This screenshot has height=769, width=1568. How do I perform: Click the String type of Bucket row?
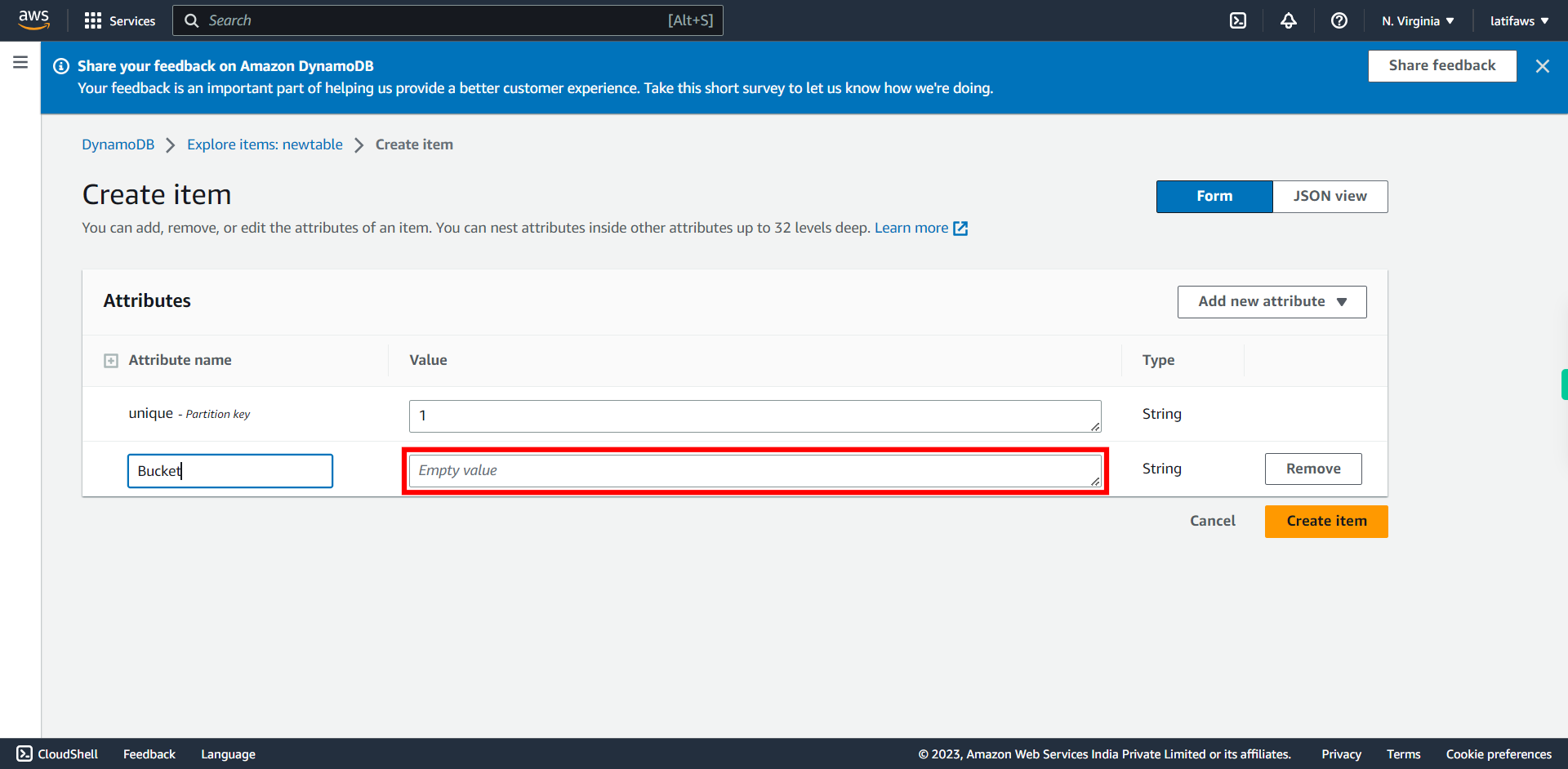coord(1161,469)
